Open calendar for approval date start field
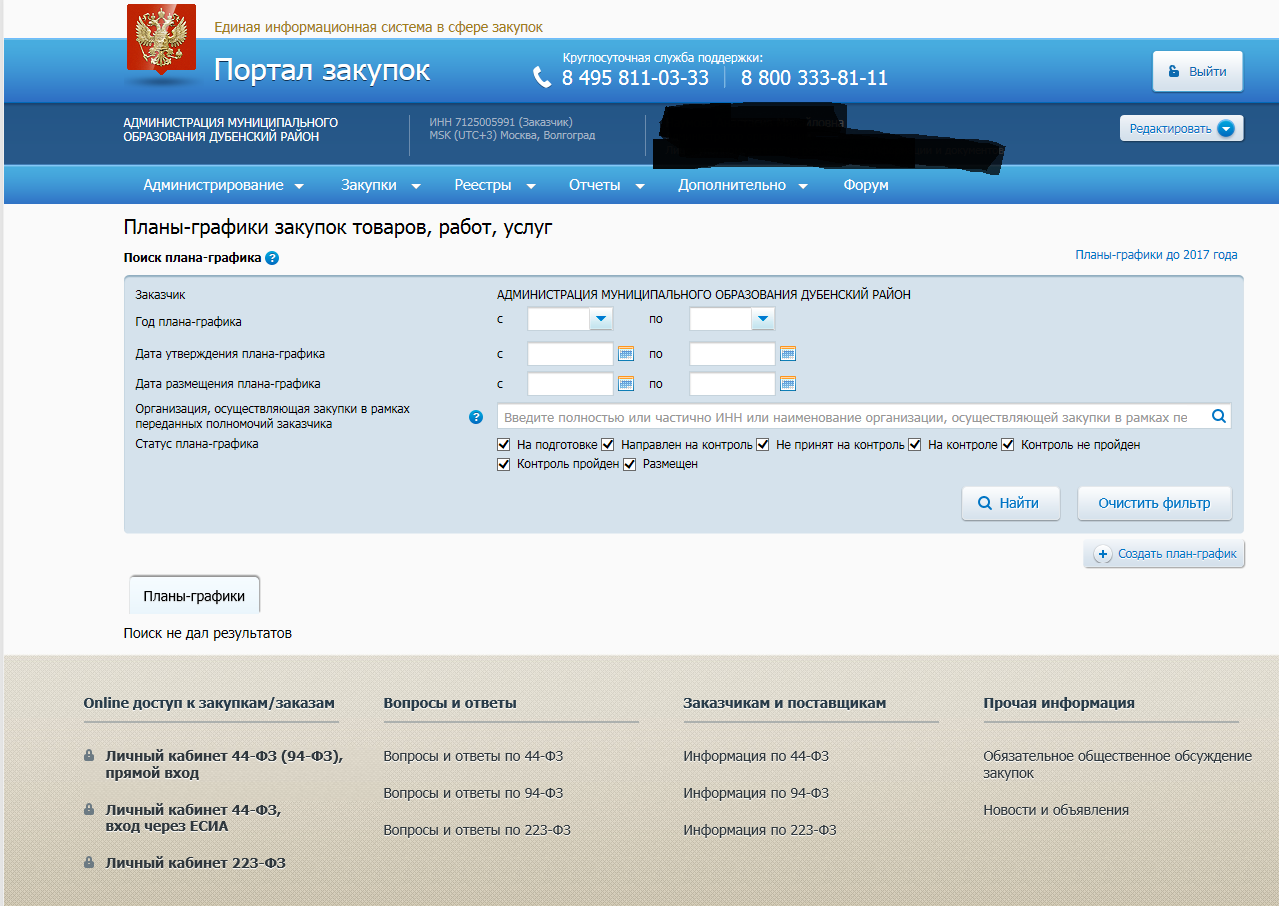Screen dimensions: 1279x906 (626, 354)
